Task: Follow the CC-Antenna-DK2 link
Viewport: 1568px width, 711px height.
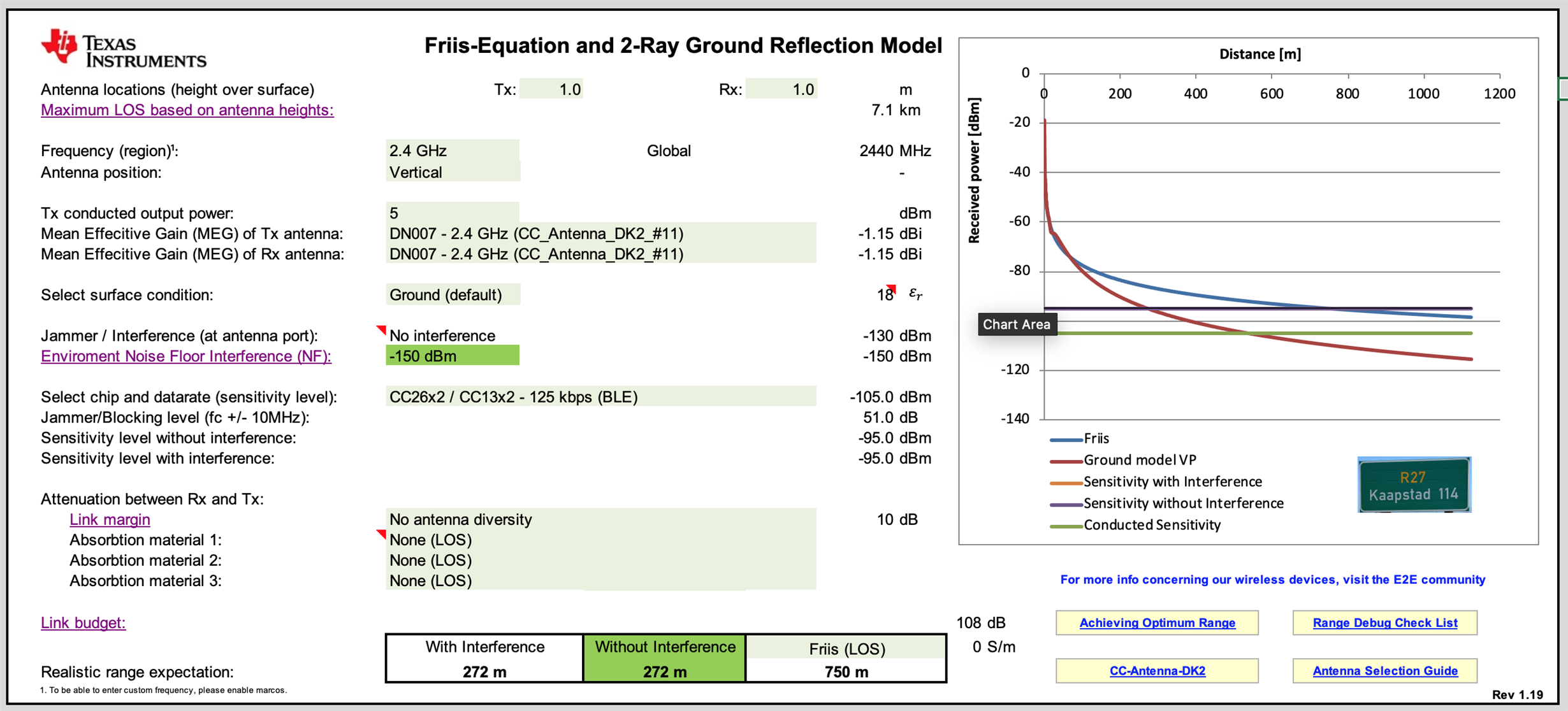Action: pyautogui.click(x=1156, y=670)
